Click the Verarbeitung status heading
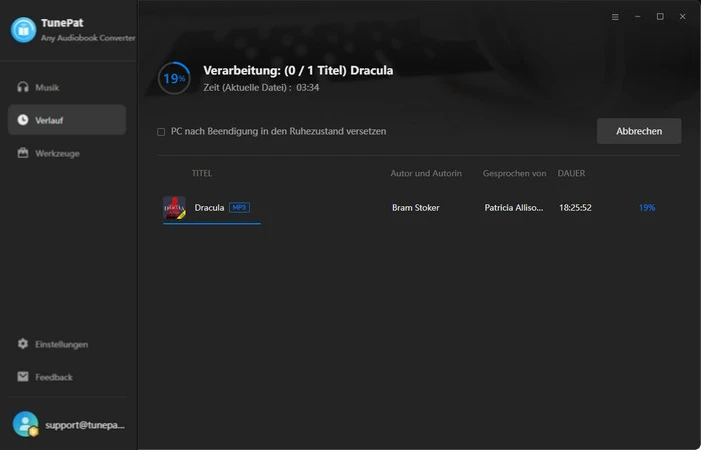The image size is (701, 450). [x=298, y=71]
